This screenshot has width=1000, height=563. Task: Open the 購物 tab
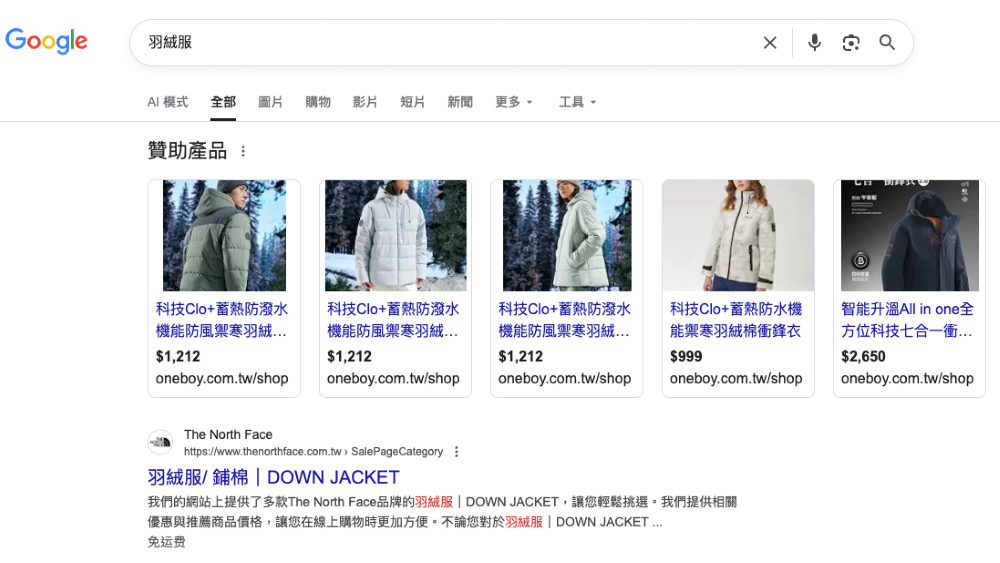pos(318,102)
